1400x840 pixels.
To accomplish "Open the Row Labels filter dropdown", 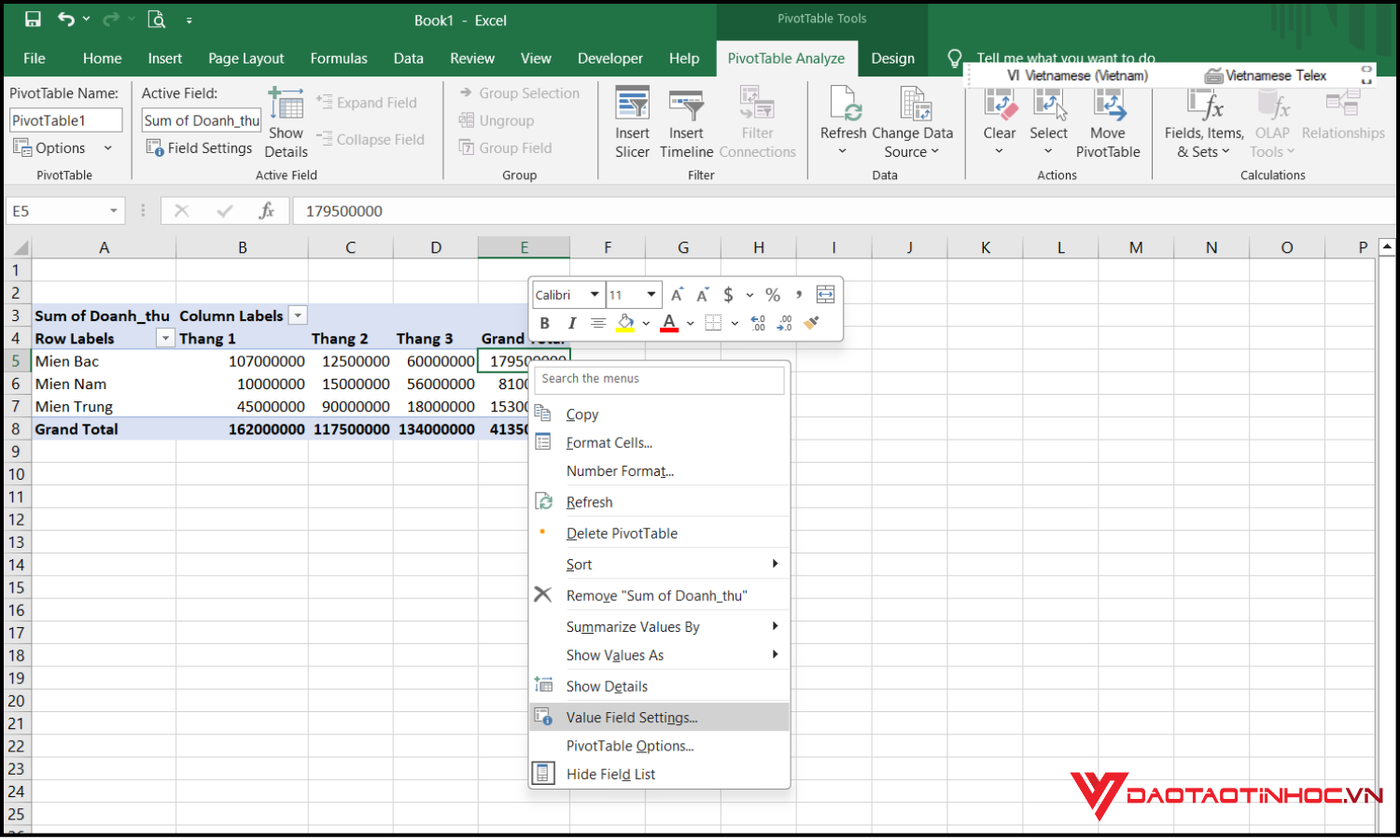I will pyautogui.click(x=164, y=338).
